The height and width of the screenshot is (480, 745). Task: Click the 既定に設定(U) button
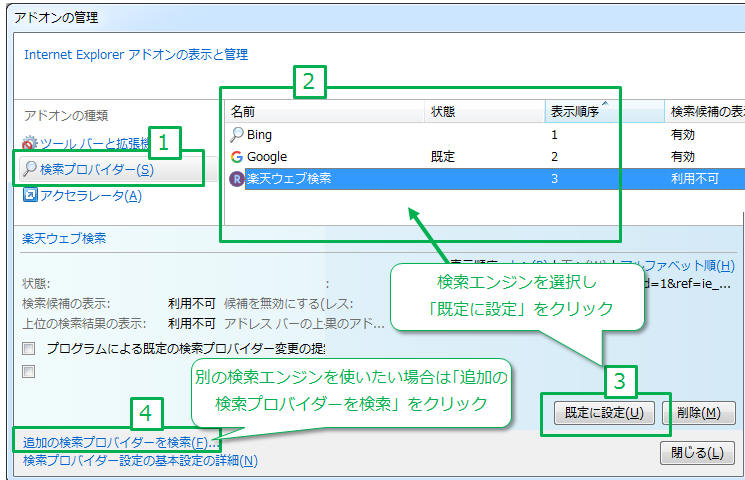point(604,413)
